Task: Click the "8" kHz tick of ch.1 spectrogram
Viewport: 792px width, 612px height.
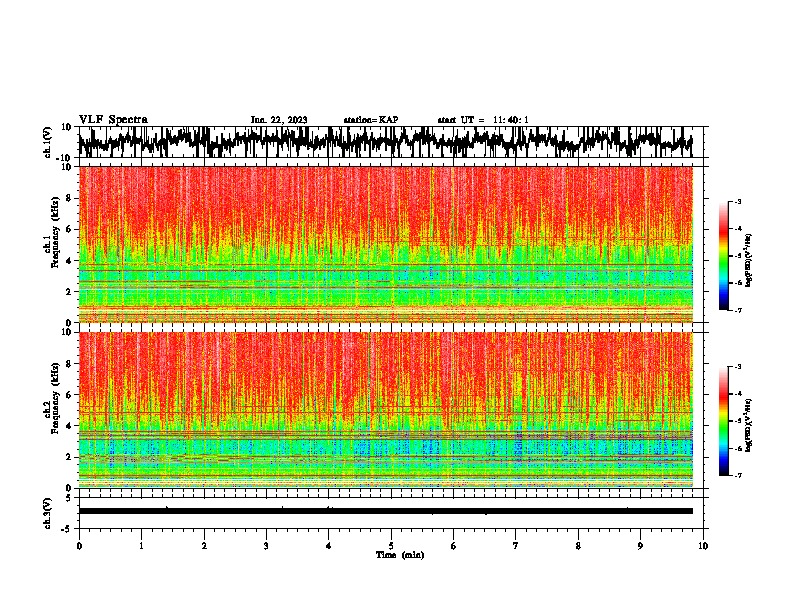Action: click(69, 198)
